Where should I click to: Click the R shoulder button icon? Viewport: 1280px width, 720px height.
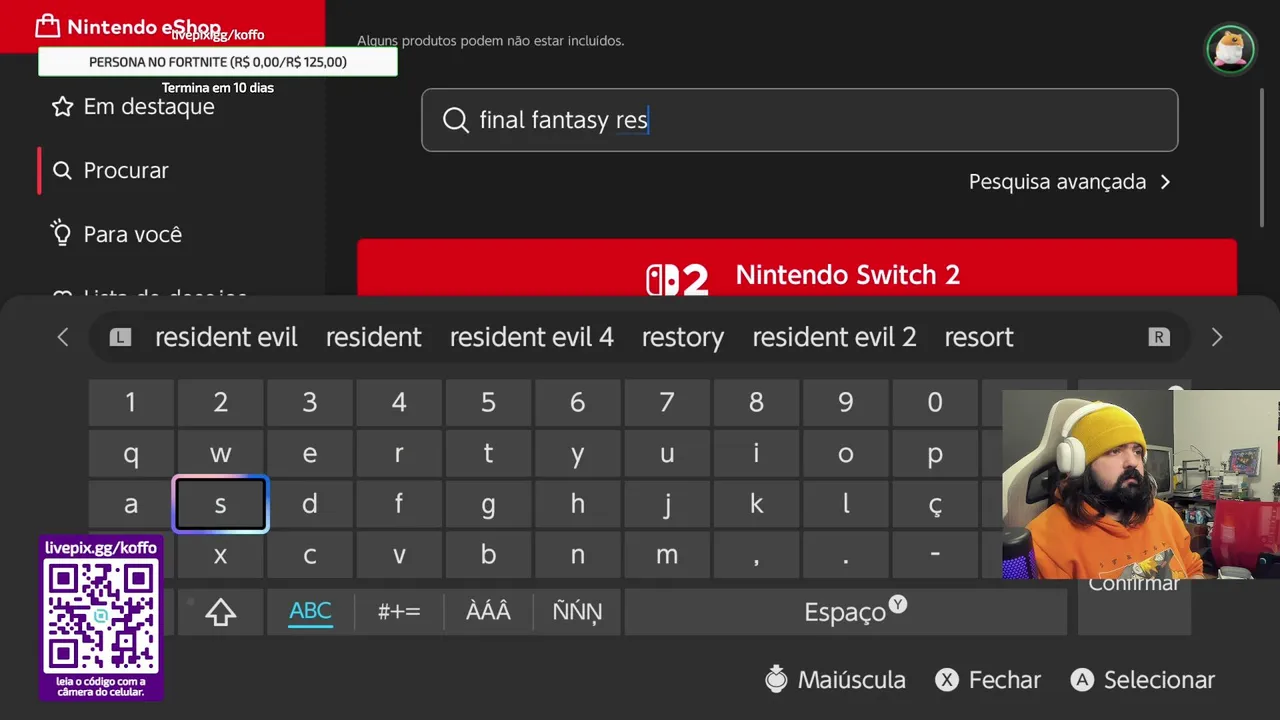tap(1159, 337)
